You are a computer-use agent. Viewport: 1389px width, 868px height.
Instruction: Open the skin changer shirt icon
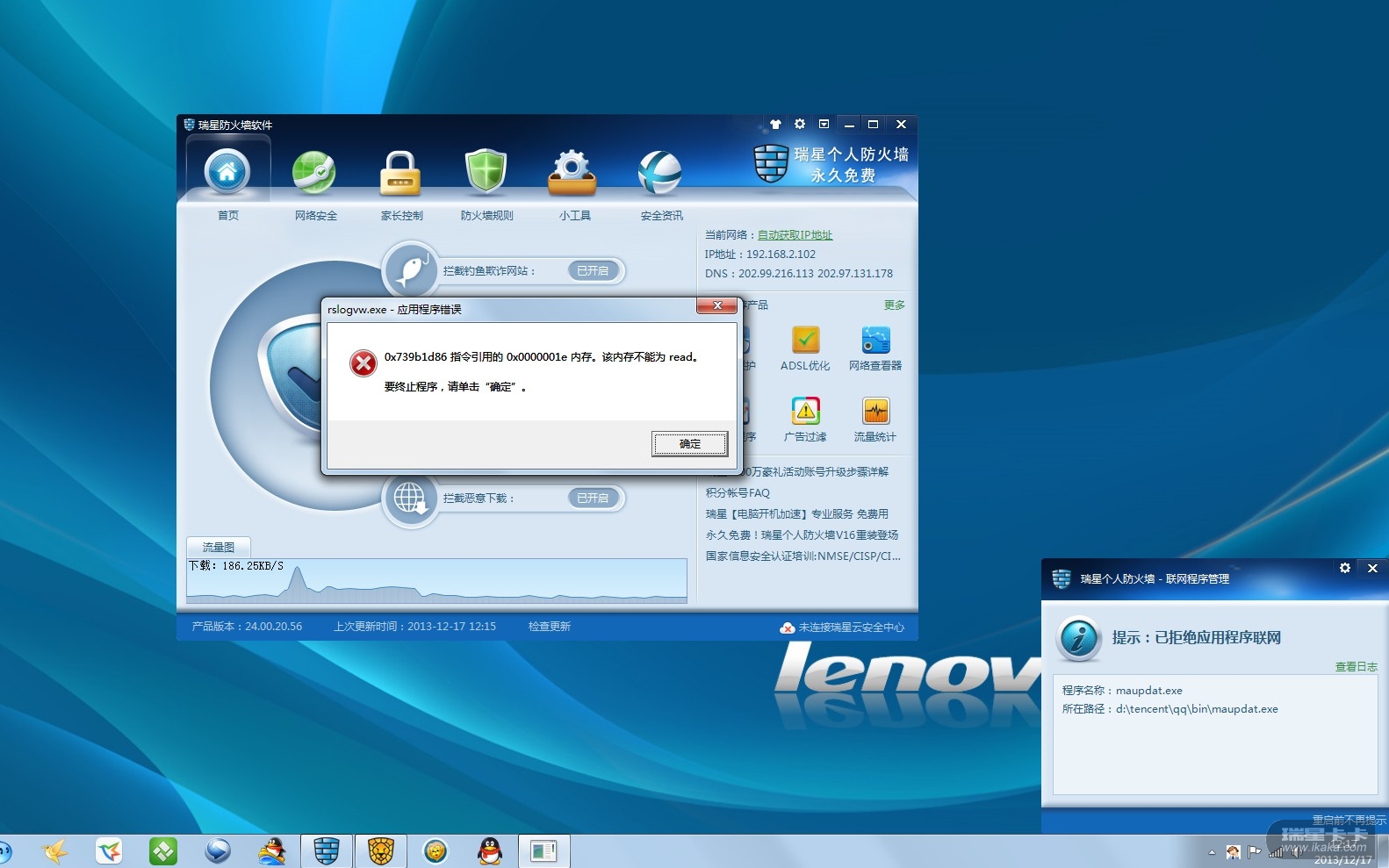(x=775, y=125)
